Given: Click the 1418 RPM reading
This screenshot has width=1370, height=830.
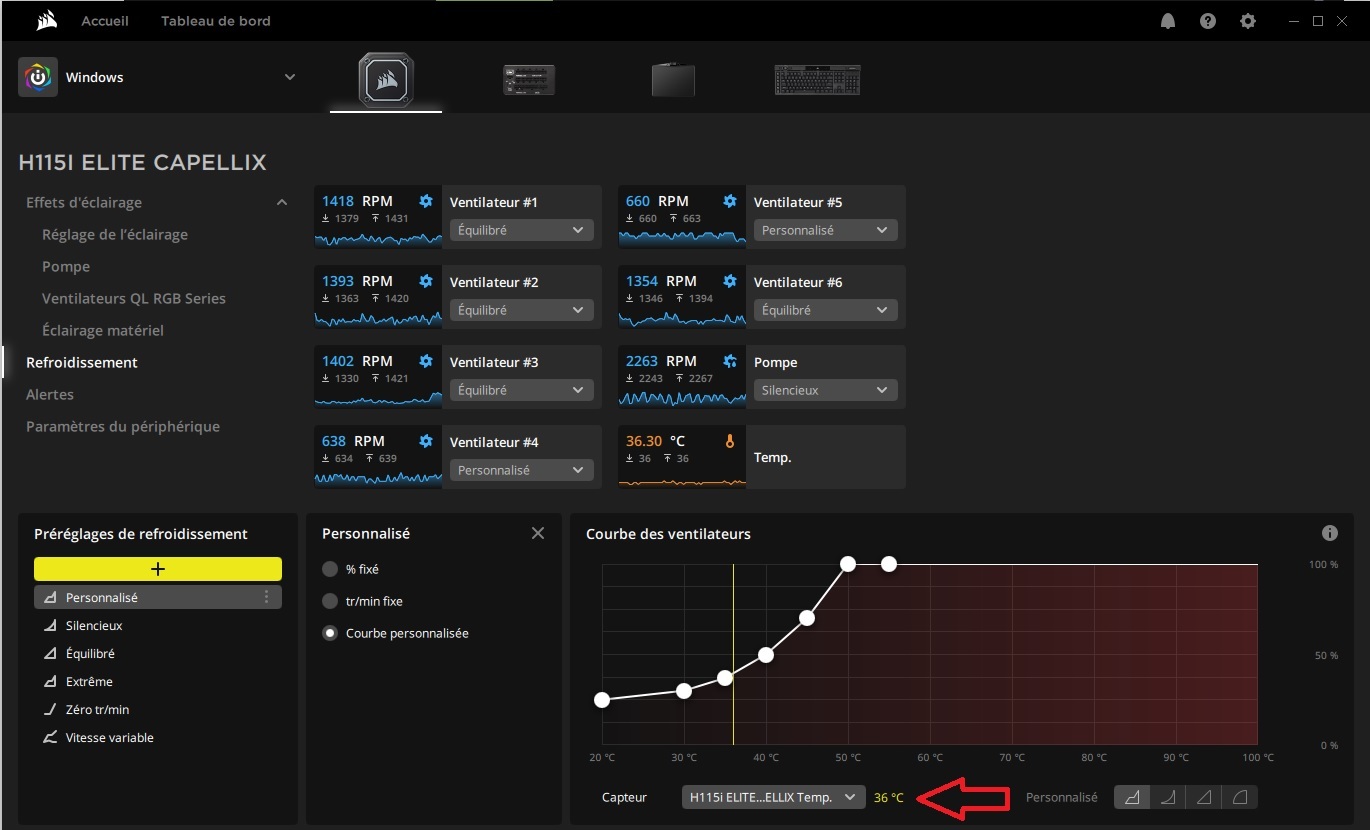Looking at the screenshot, I should click(357, 201).
